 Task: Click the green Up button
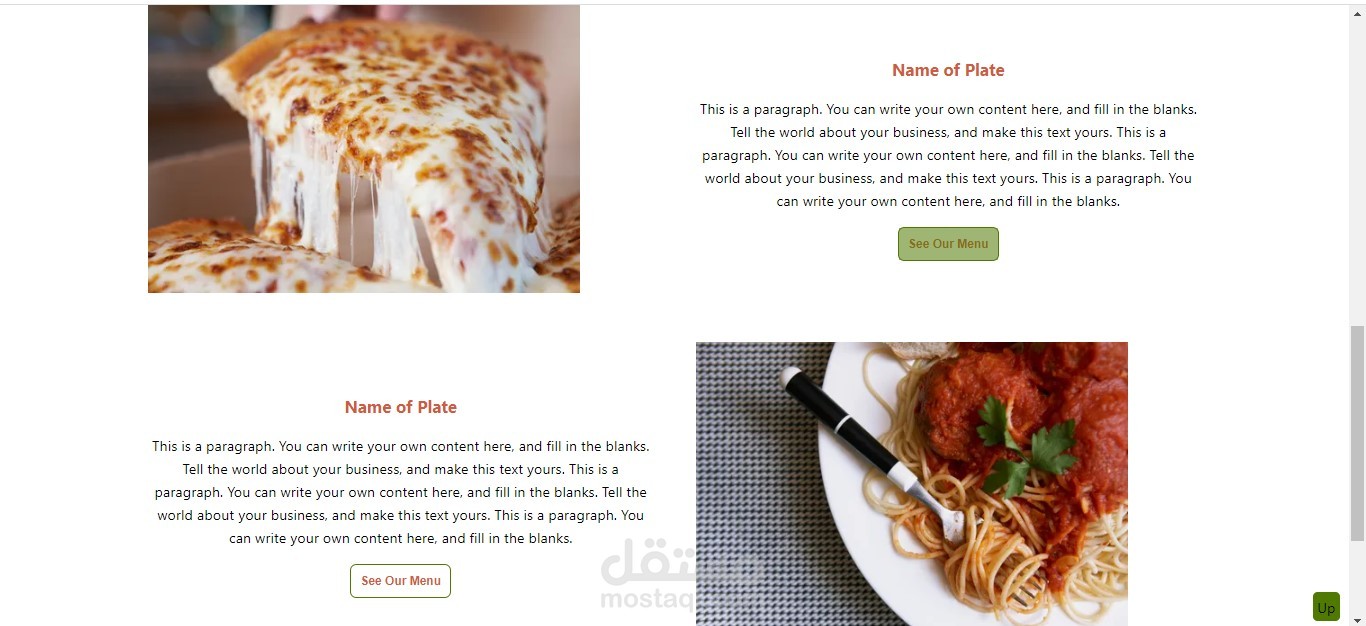pyautogui.click(x=1326, y=607)
